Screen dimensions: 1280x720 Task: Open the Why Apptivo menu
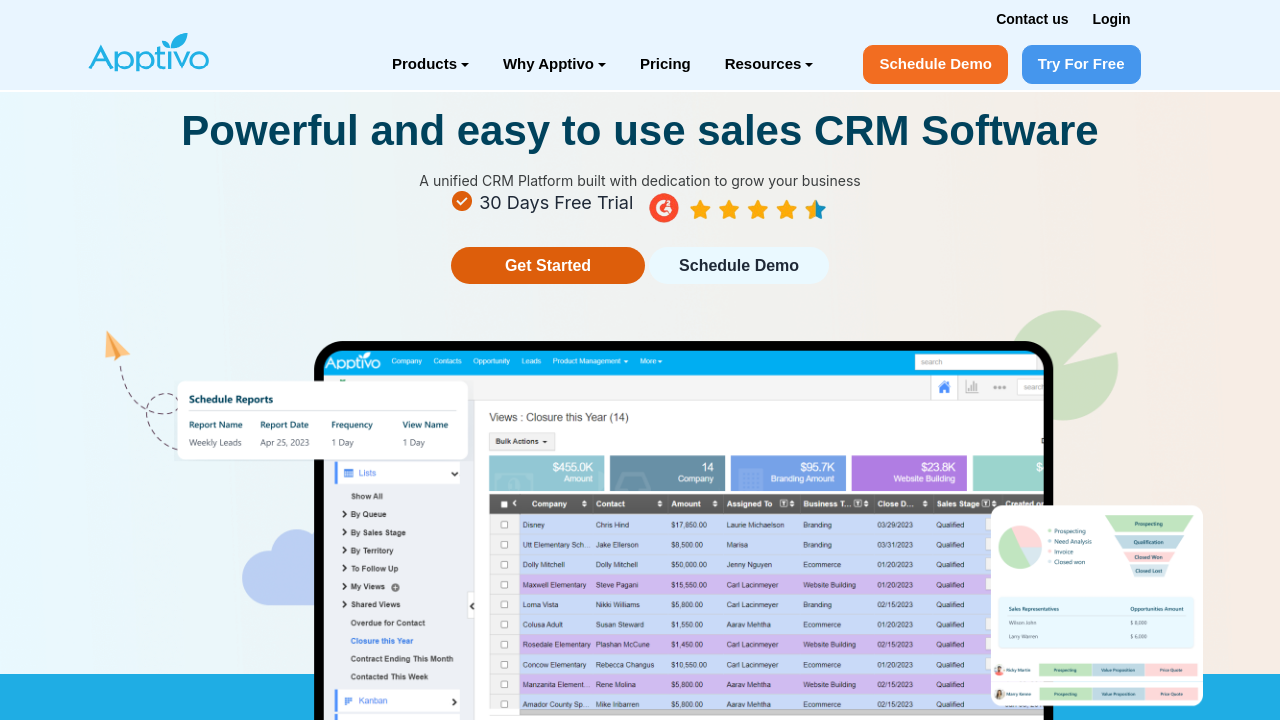coord(554,64)
